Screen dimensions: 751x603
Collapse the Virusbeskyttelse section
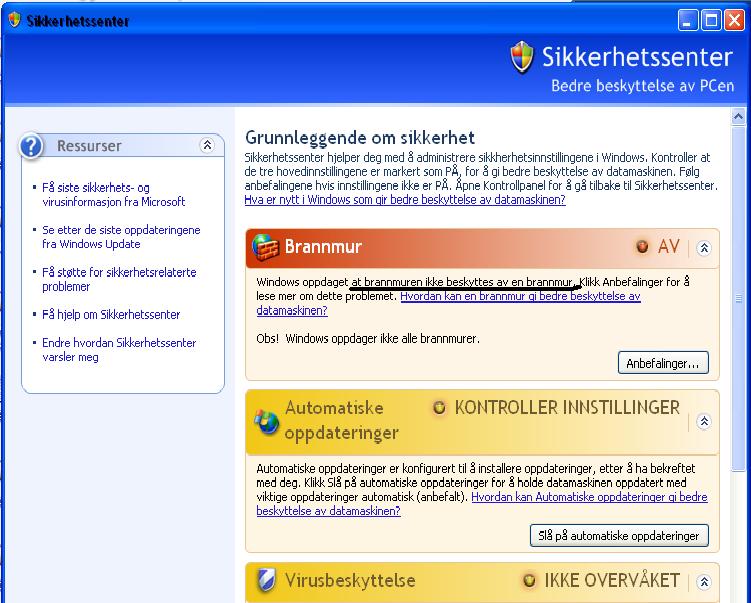pyautogui.click(x=704, y=581)
